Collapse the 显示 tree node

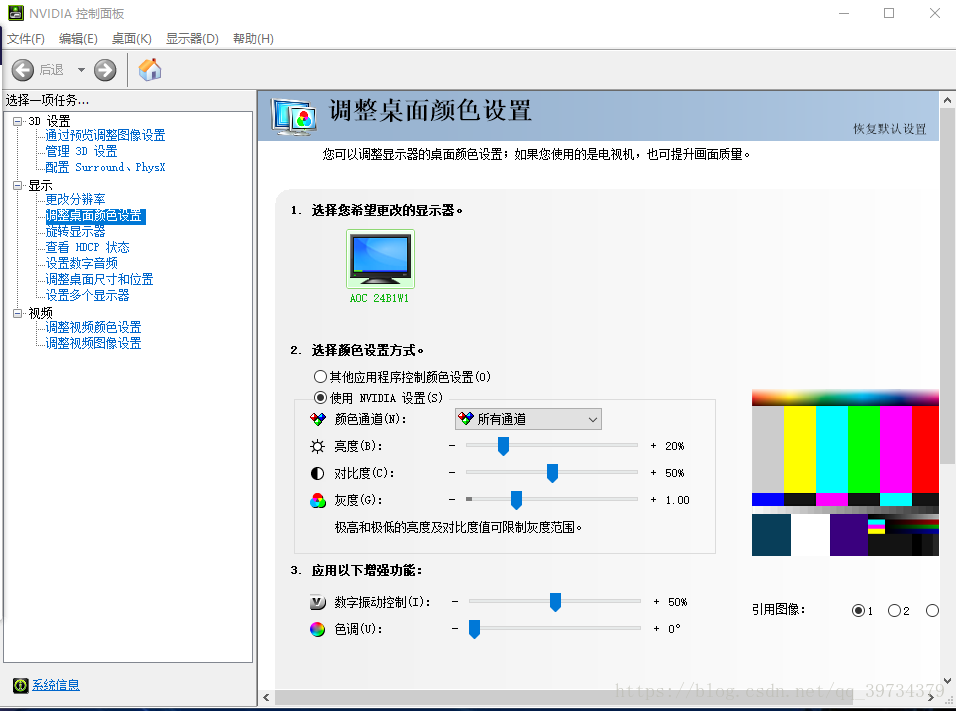pos(18,185)
